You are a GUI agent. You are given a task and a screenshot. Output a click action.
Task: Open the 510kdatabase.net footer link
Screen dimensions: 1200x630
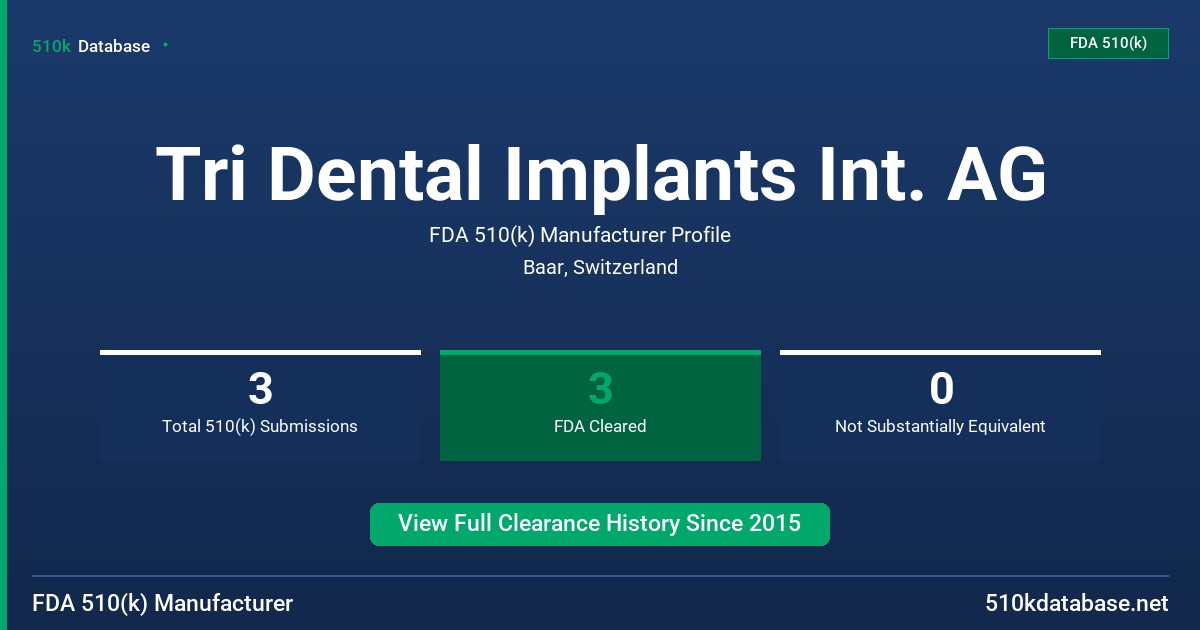click(x=1077, y=604)
